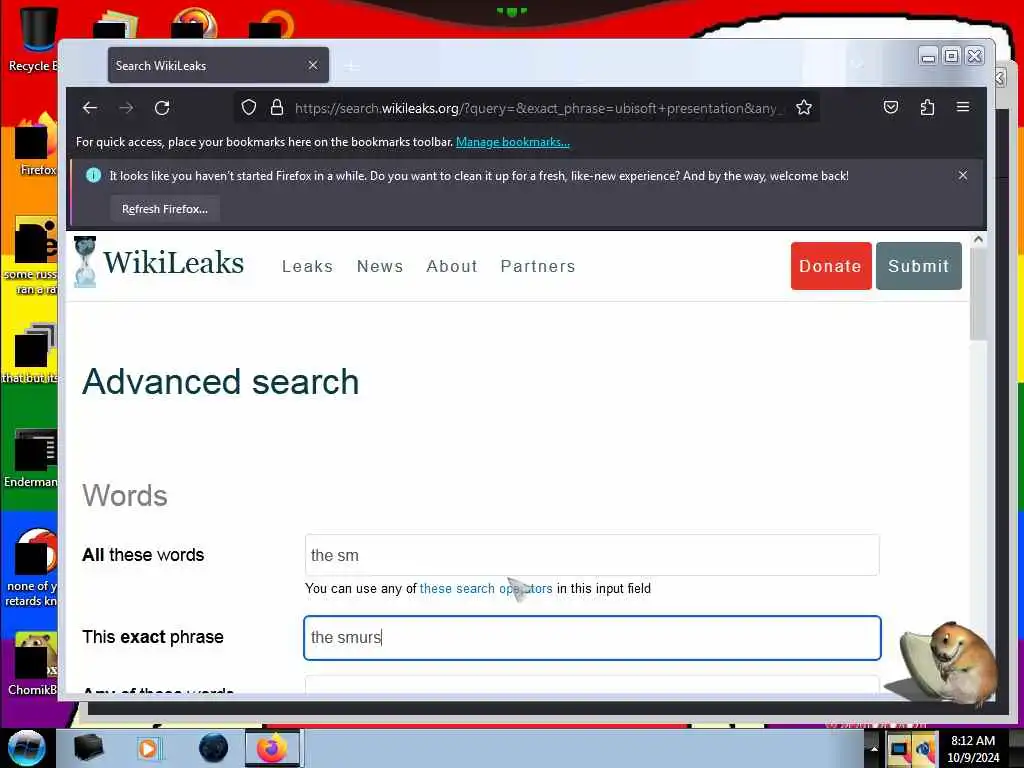This screenshot has width=1024, height=768.
Task: Open the News menu item
Action: [x=380, y=266]
